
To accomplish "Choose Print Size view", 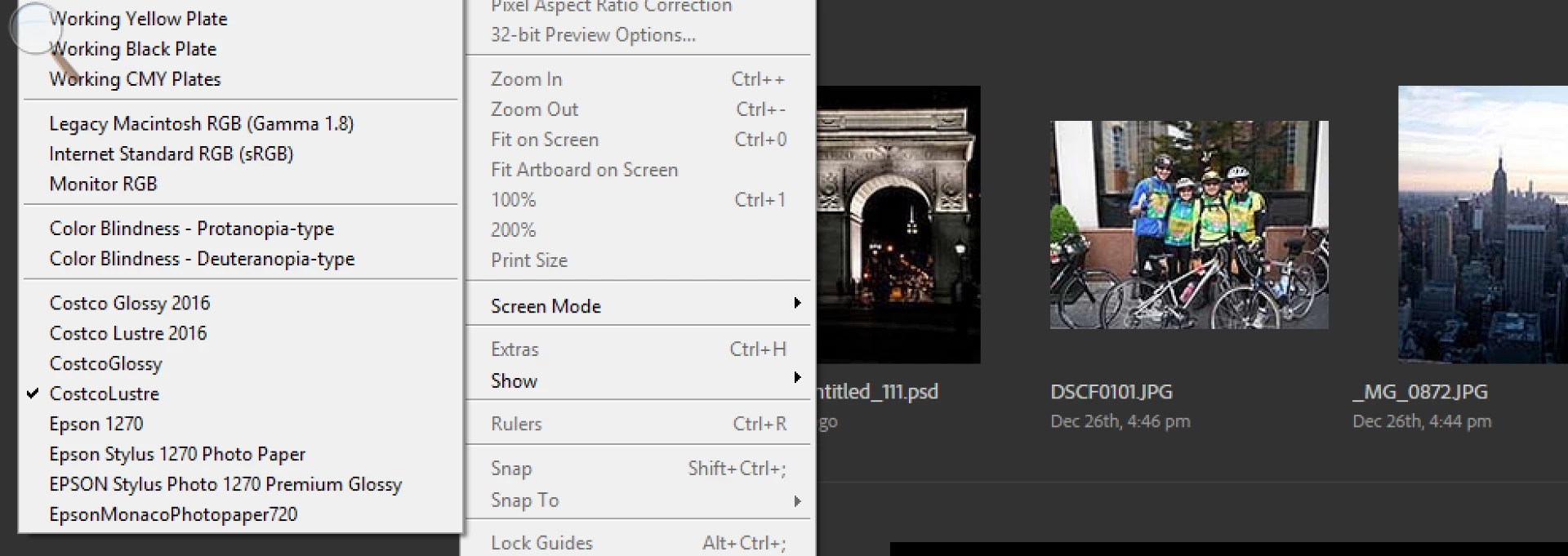I will click(x=639, y=260).
